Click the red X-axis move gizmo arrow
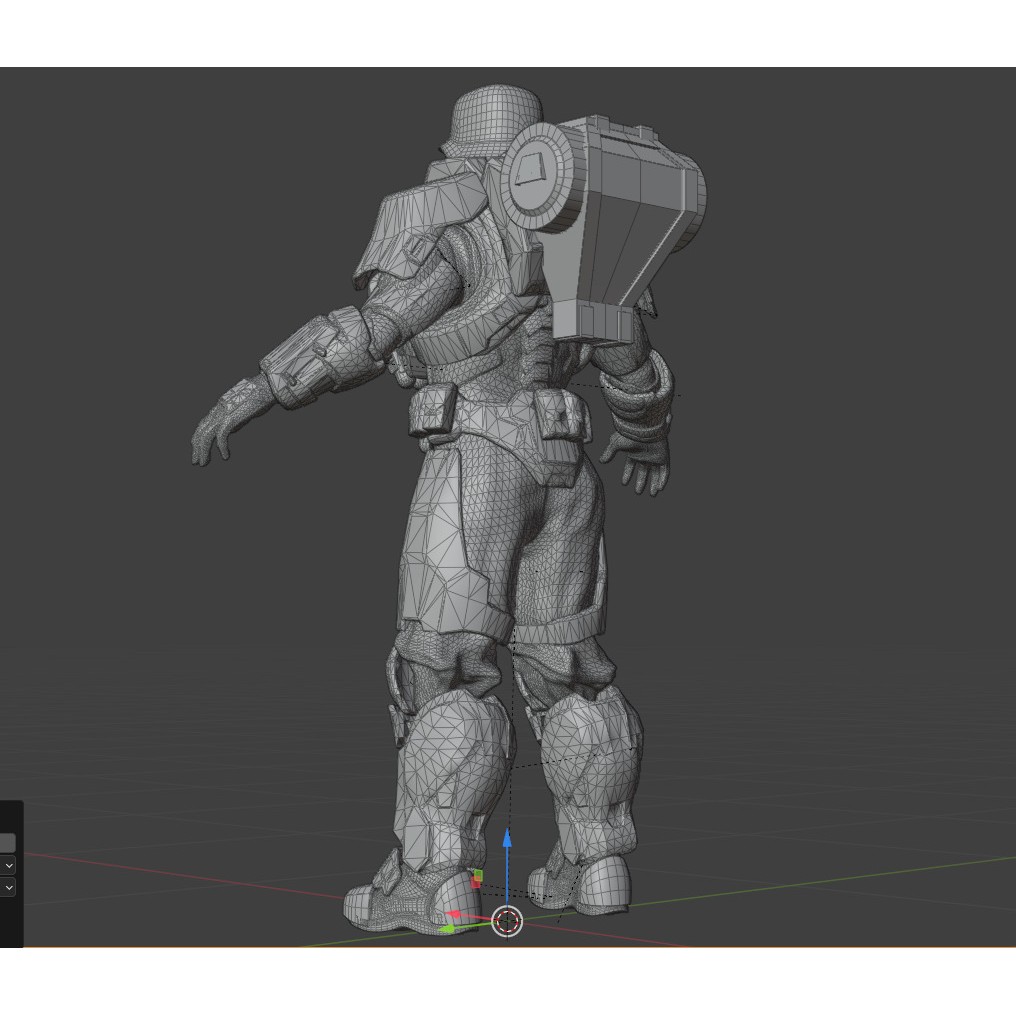Image resolution: width=1016 pixels, height=1016 pixels. point(454,914)
